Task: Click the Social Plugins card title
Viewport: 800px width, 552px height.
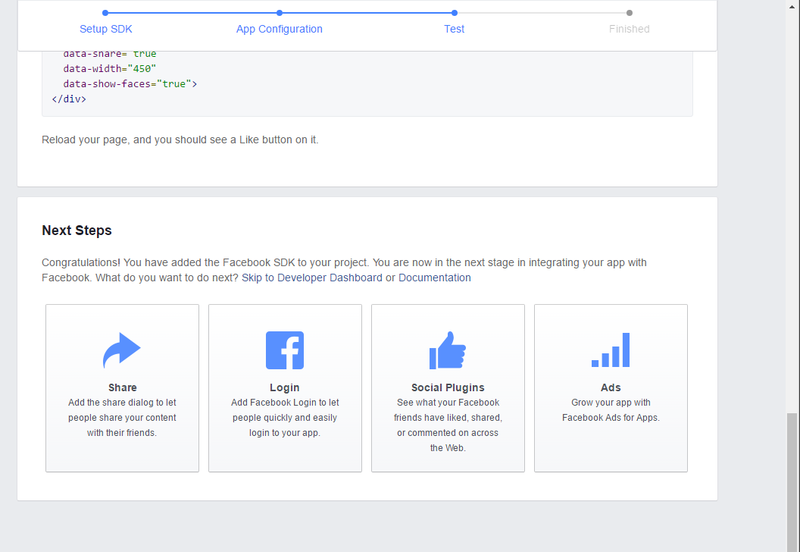Action: pyautogui.click(x=448, y=387)
